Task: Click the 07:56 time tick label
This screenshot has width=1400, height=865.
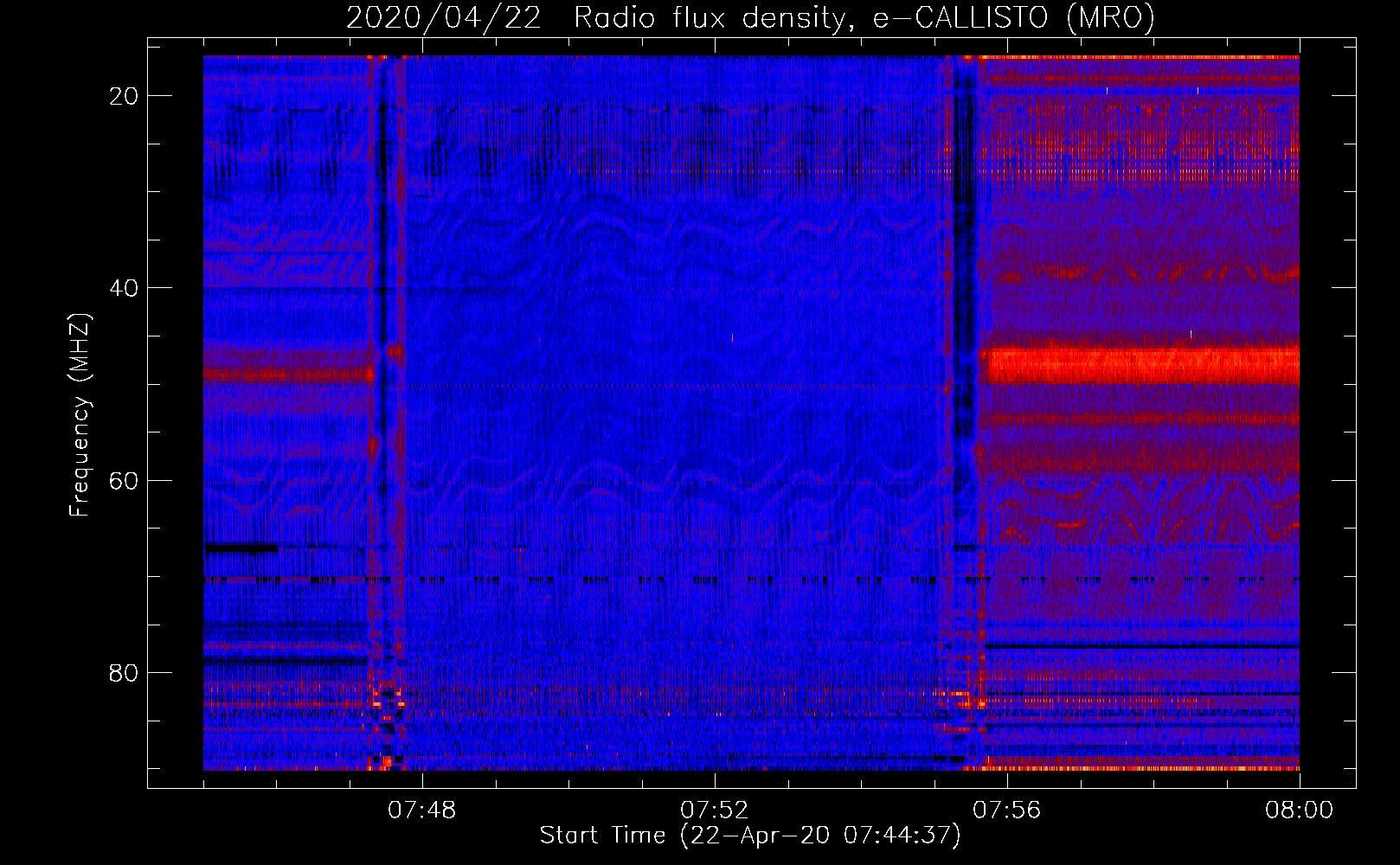Action: (1006, 811)
